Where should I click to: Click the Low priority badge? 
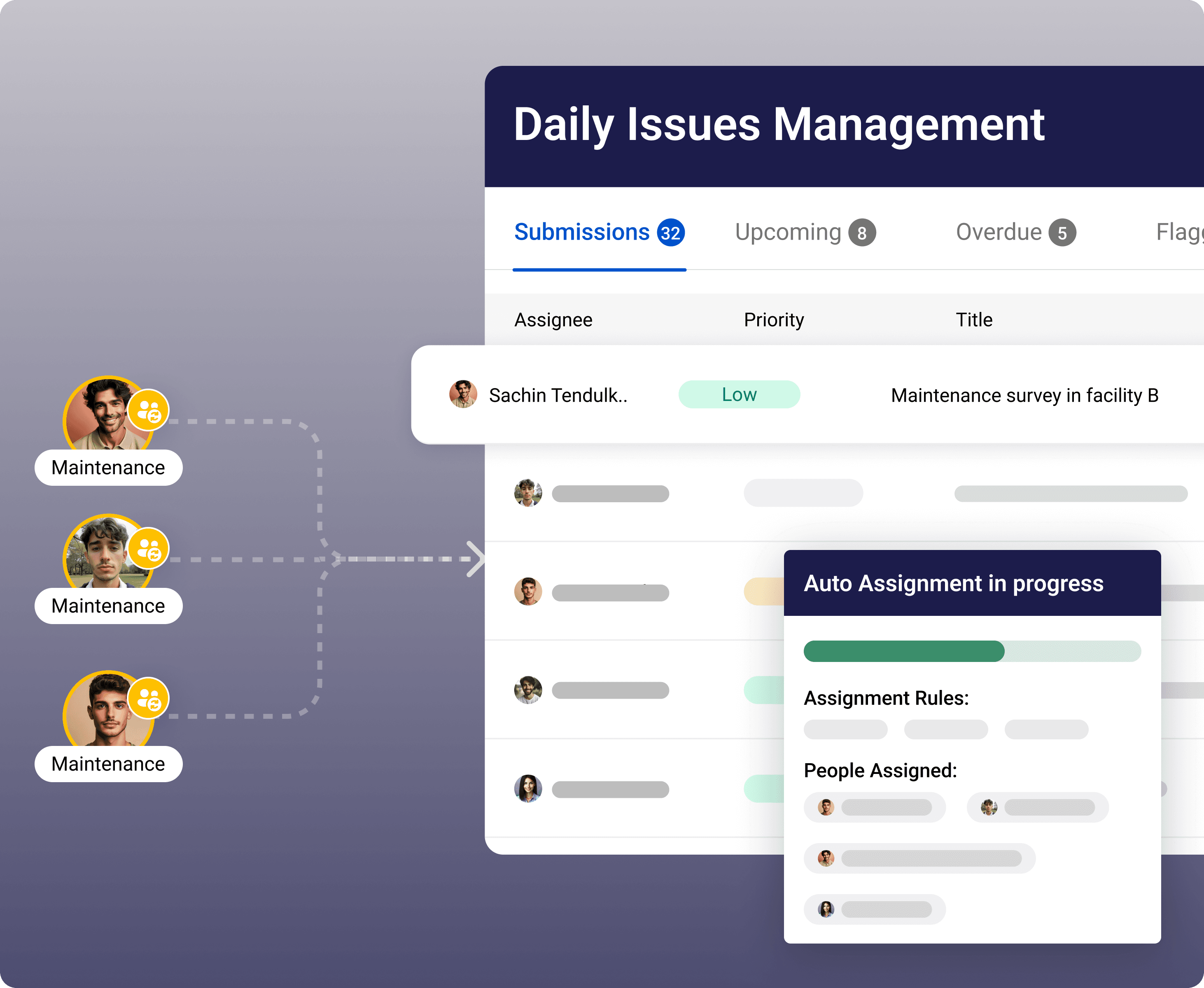pos(739,394)
